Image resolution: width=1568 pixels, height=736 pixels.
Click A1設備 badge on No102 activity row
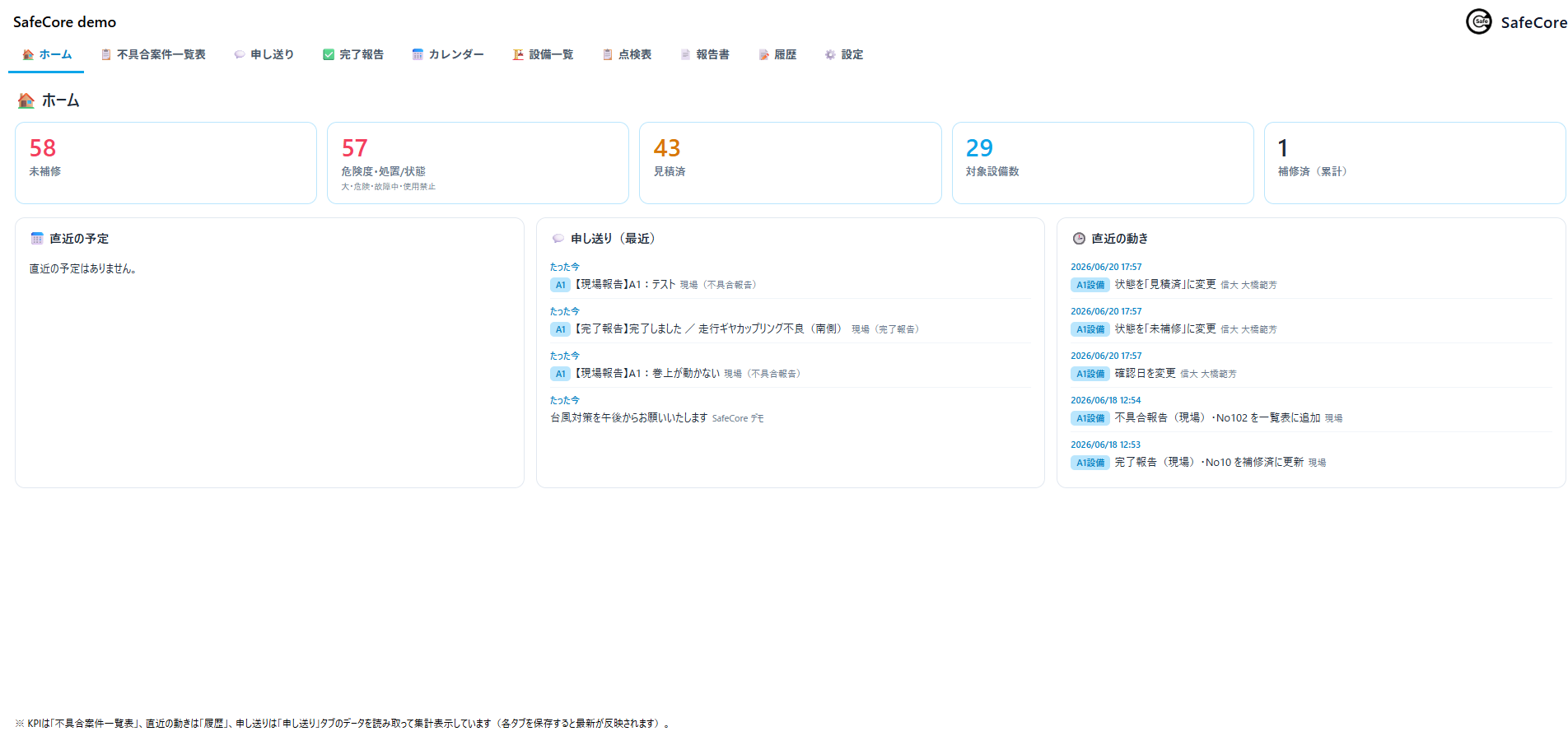[x=1090, y=418]
